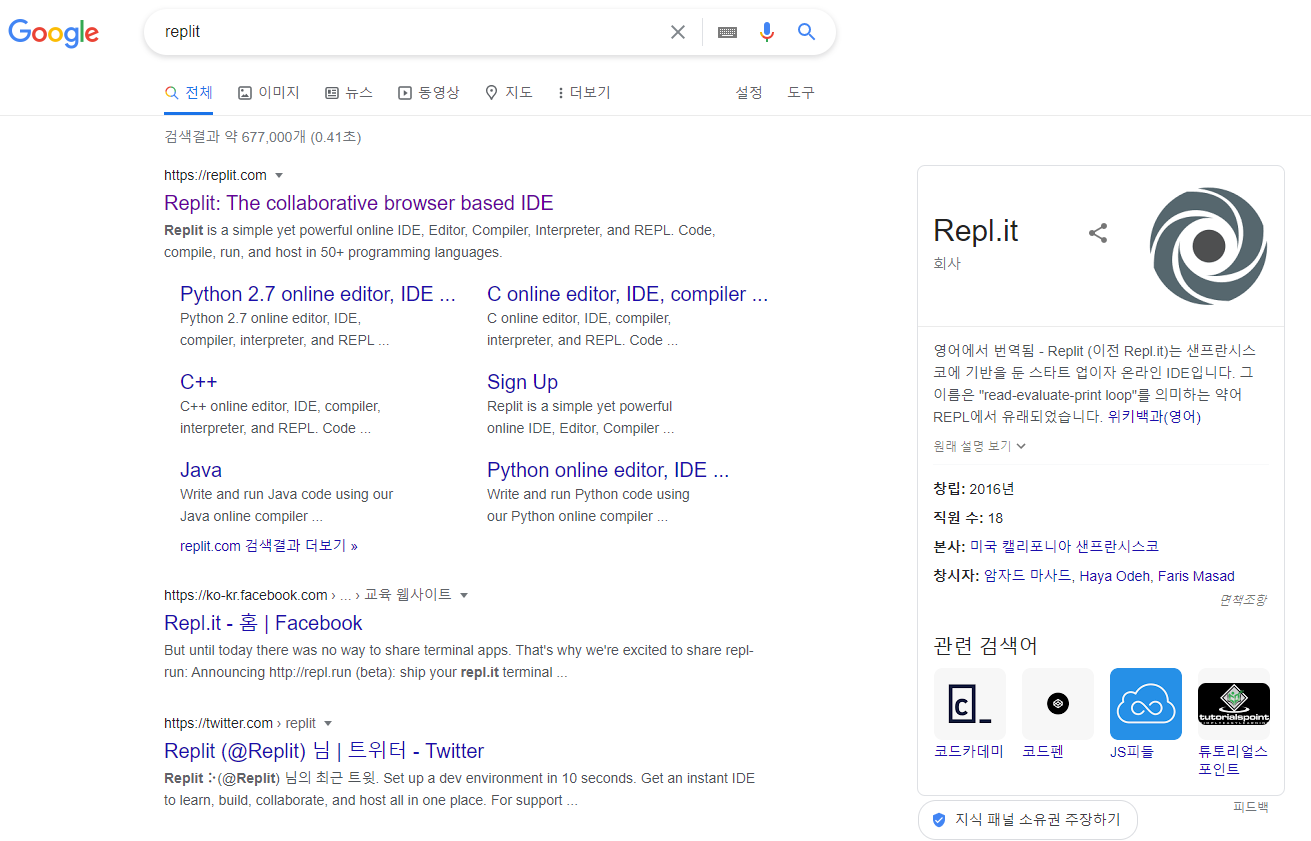Expand dropdown arrow next to replit.com URL
The width and height of the screenshot is (1311, 841).
click(279, 176)
